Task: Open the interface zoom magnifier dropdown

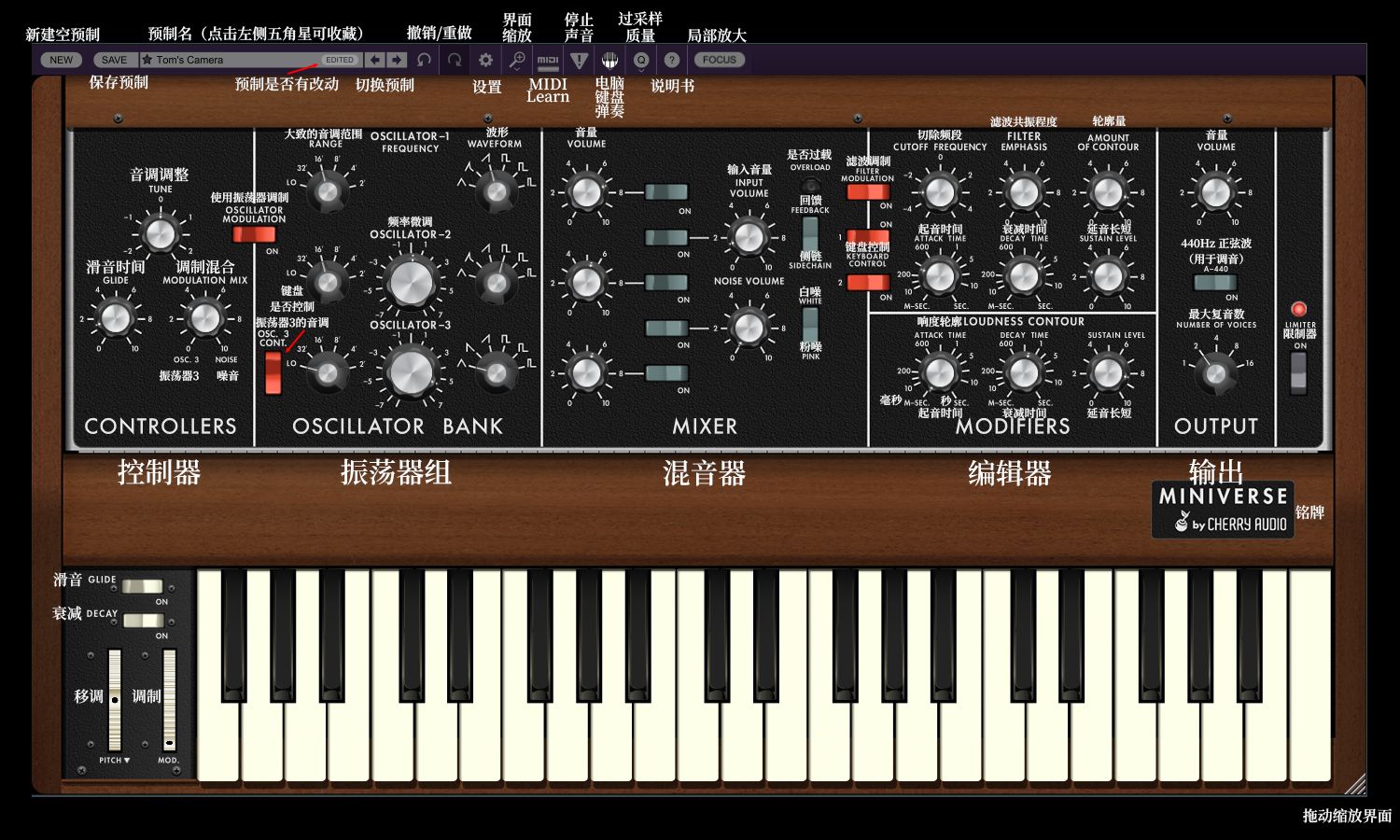Action: point(517,60)
